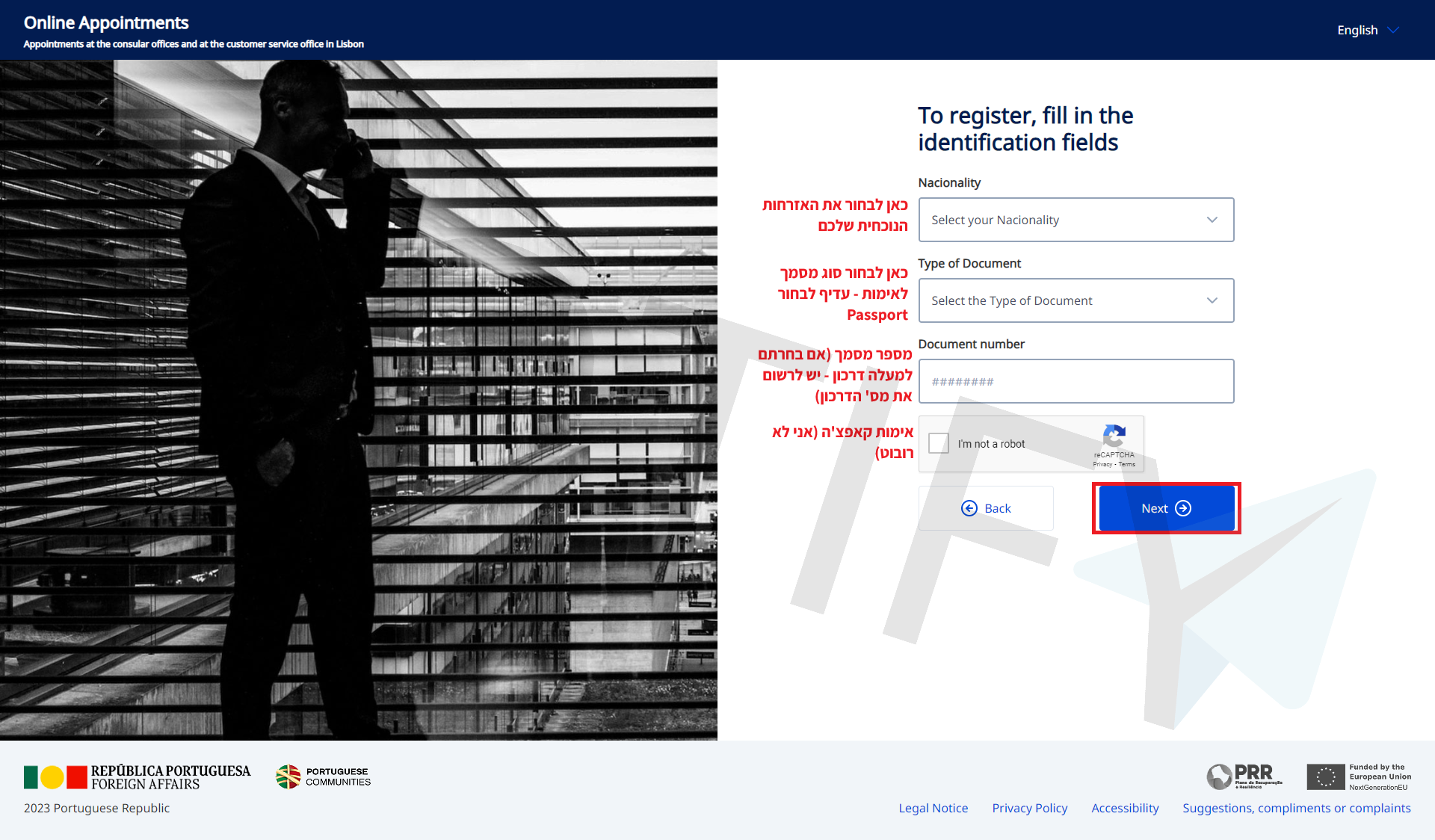Open Suggestions, compliments or complaints link
1435x840 pixels.
[1296, 808]
